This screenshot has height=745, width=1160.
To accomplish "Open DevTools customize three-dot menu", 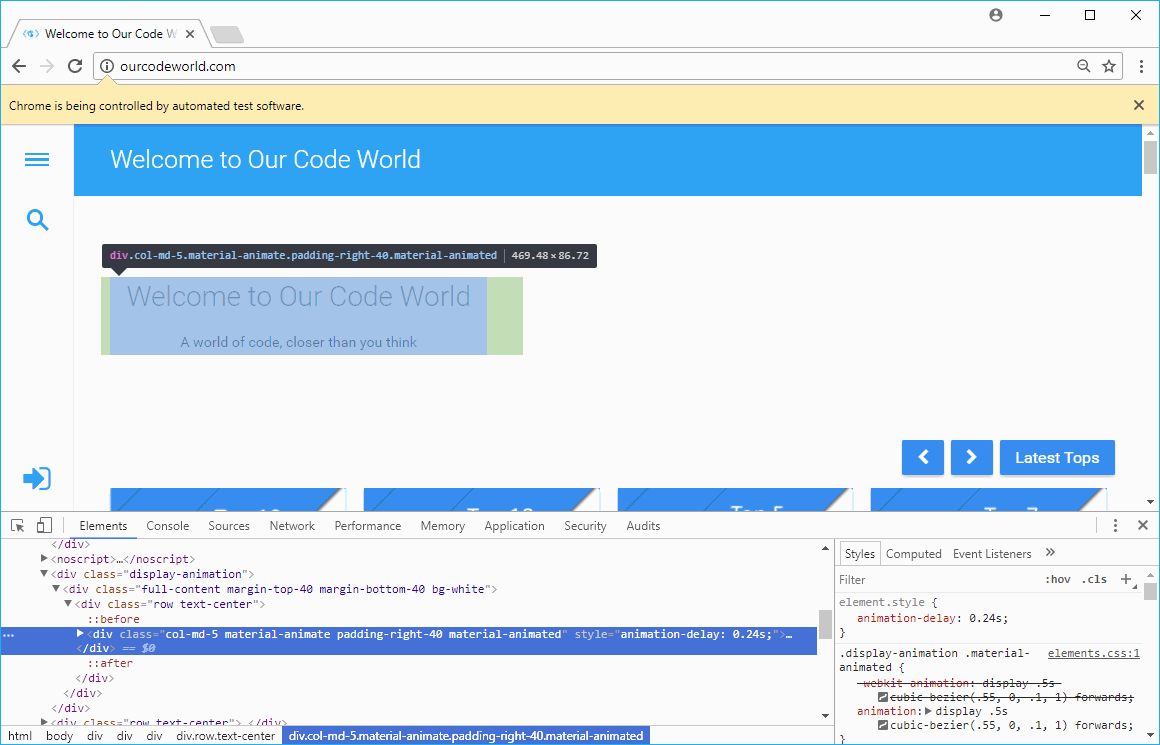I will point(1115,525).
